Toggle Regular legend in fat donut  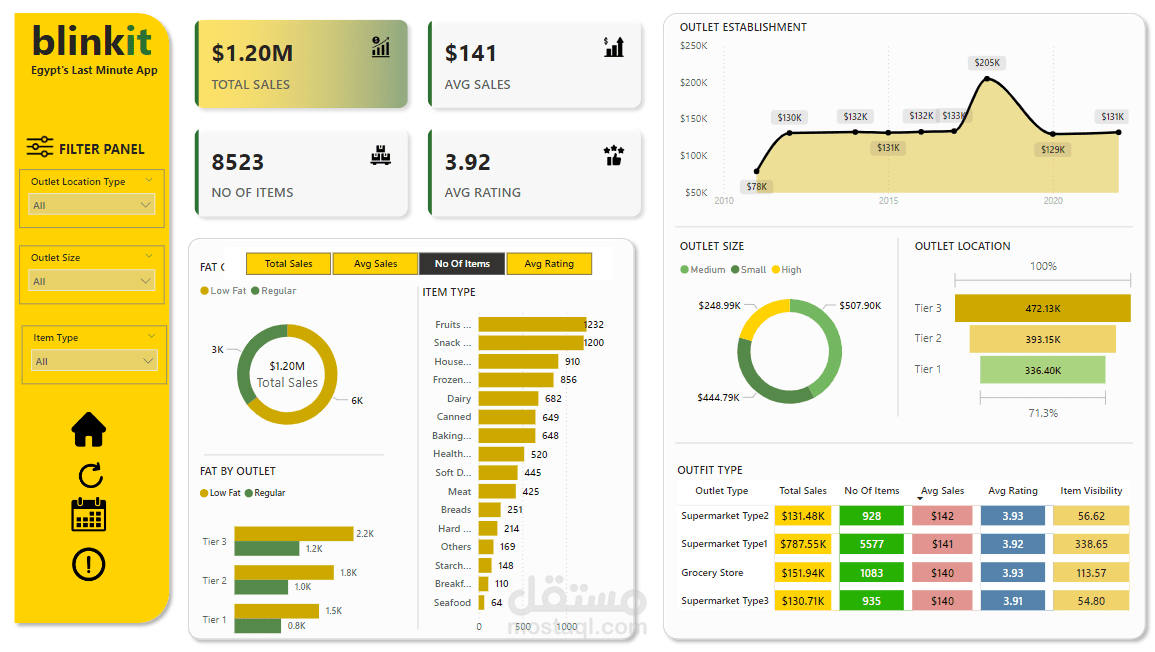274,291
